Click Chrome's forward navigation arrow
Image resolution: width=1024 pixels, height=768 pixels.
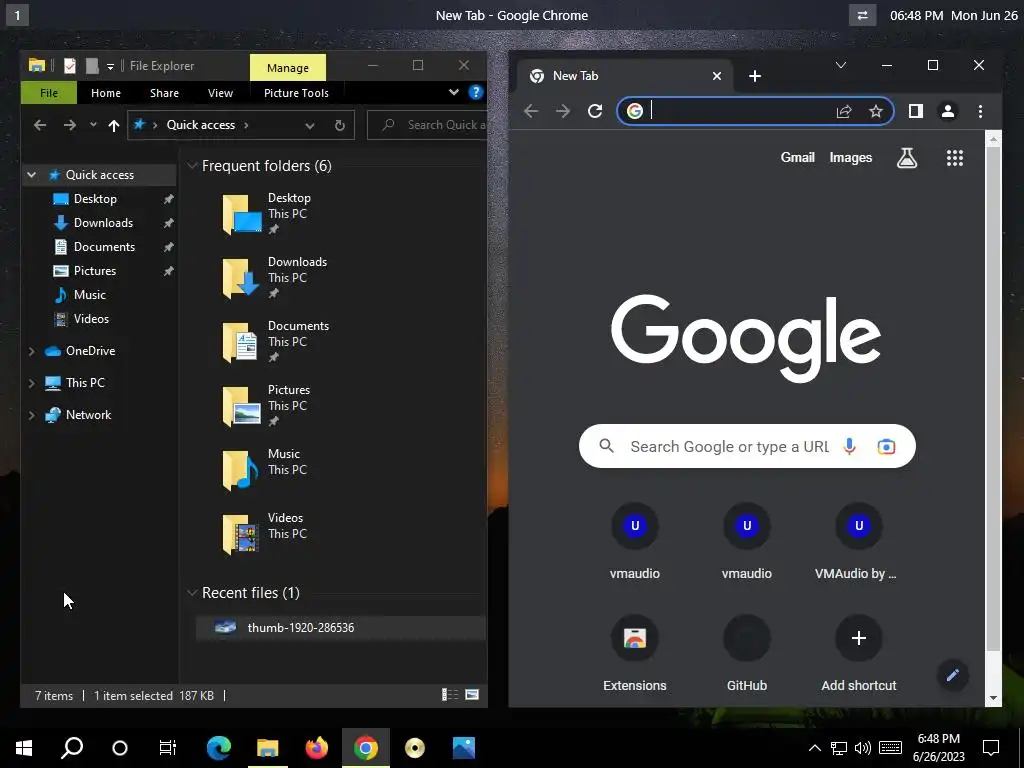562,112
